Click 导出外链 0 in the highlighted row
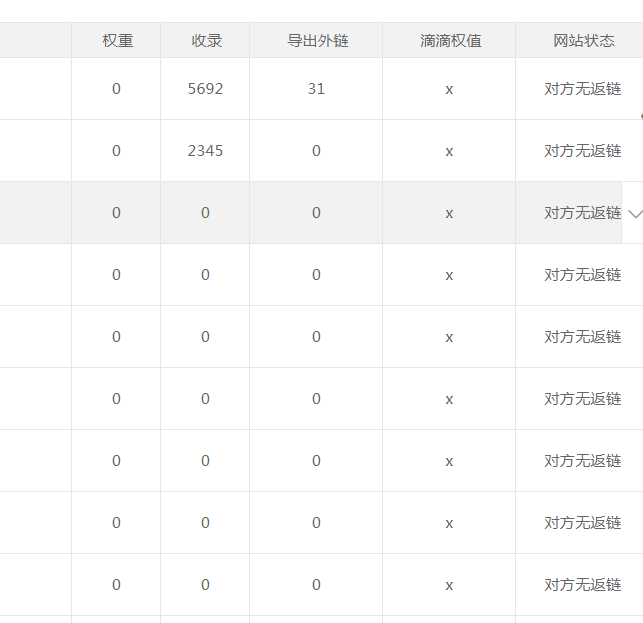643x623 pixels. tap(316, 213)
